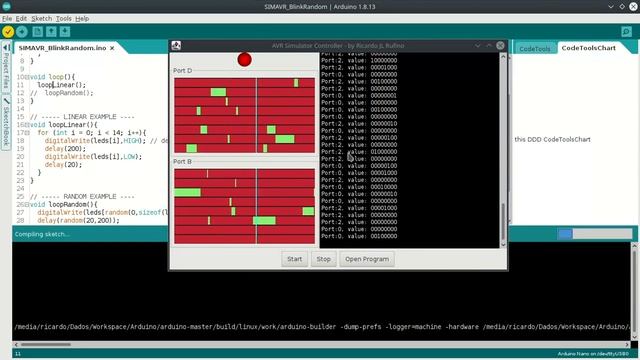Click the Port B label
The height and width of the screenshot is (360, 640).
click(x=182, y=162)
